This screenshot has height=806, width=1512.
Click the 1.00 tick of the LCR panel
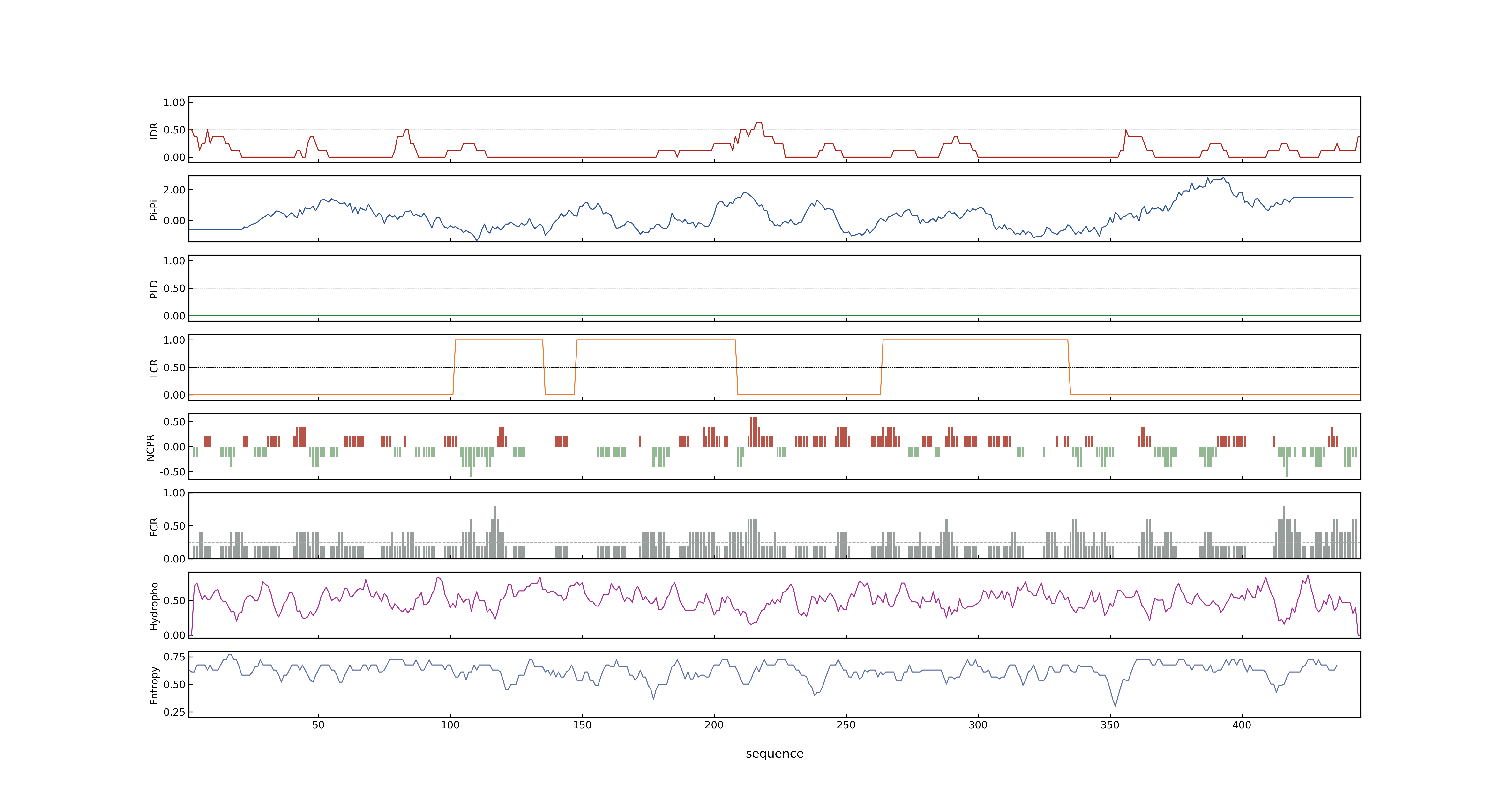[174, 340]
